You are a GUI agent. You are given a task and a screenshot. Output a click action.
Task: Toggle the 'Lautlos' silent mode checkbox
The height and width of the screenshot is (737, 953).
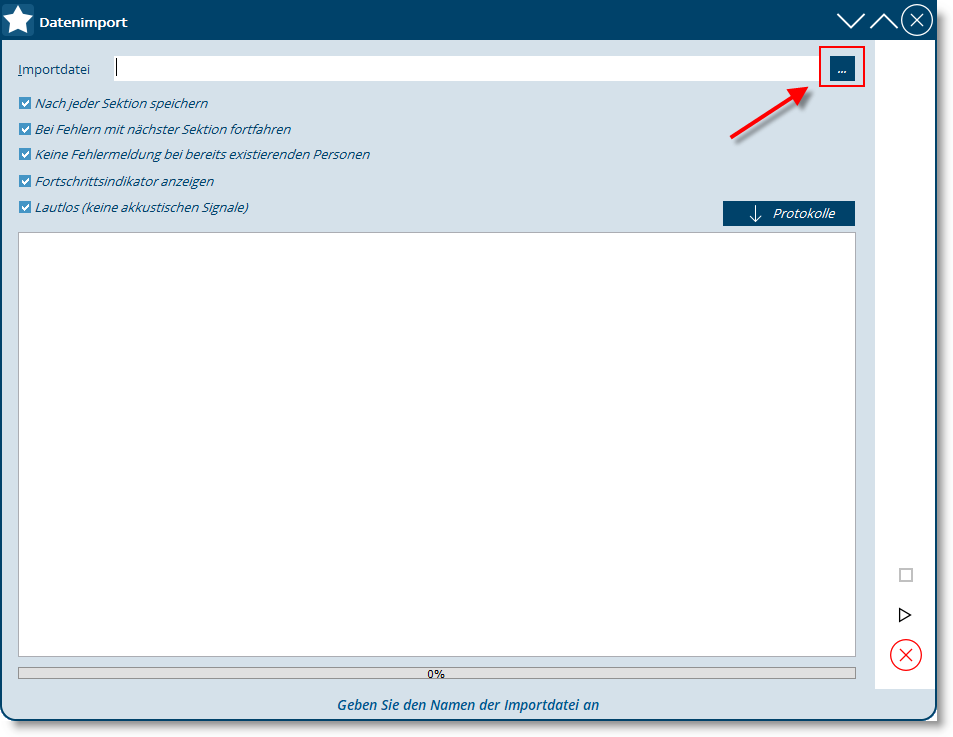point(26,208)
